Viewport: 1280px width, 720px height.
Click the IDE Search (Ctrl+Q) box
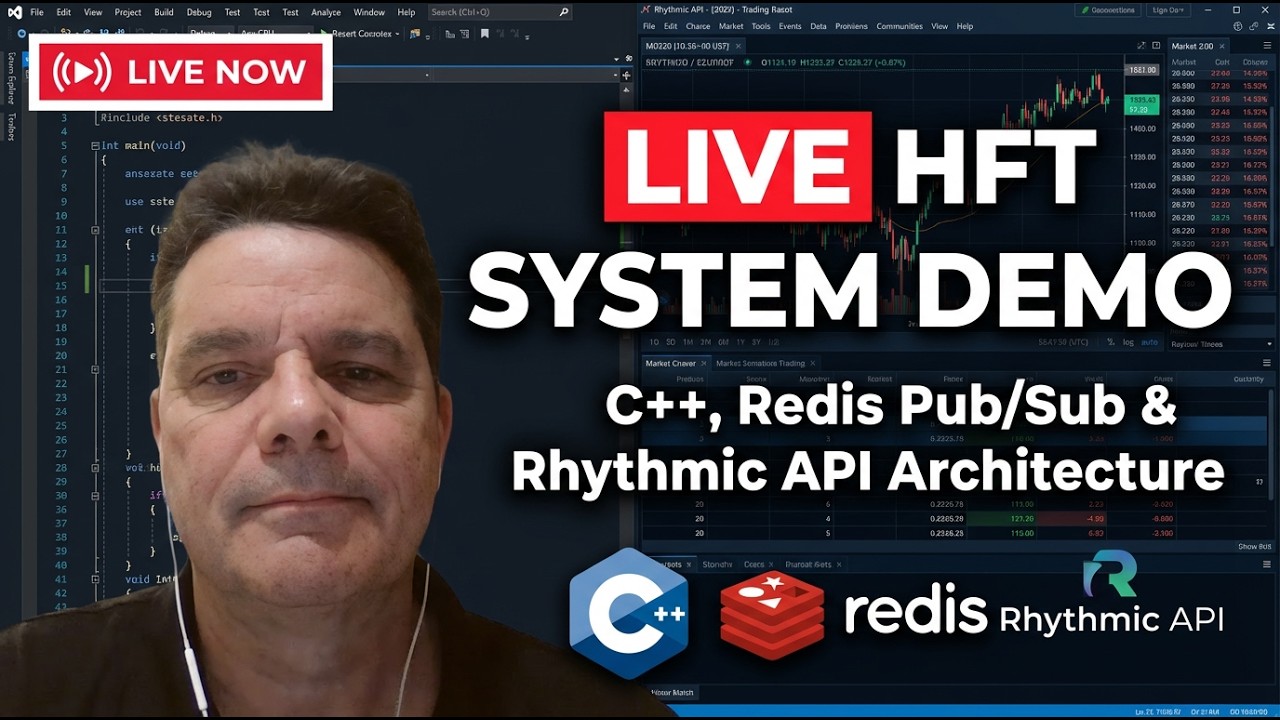pyautogui.click(x=500, y=12)
